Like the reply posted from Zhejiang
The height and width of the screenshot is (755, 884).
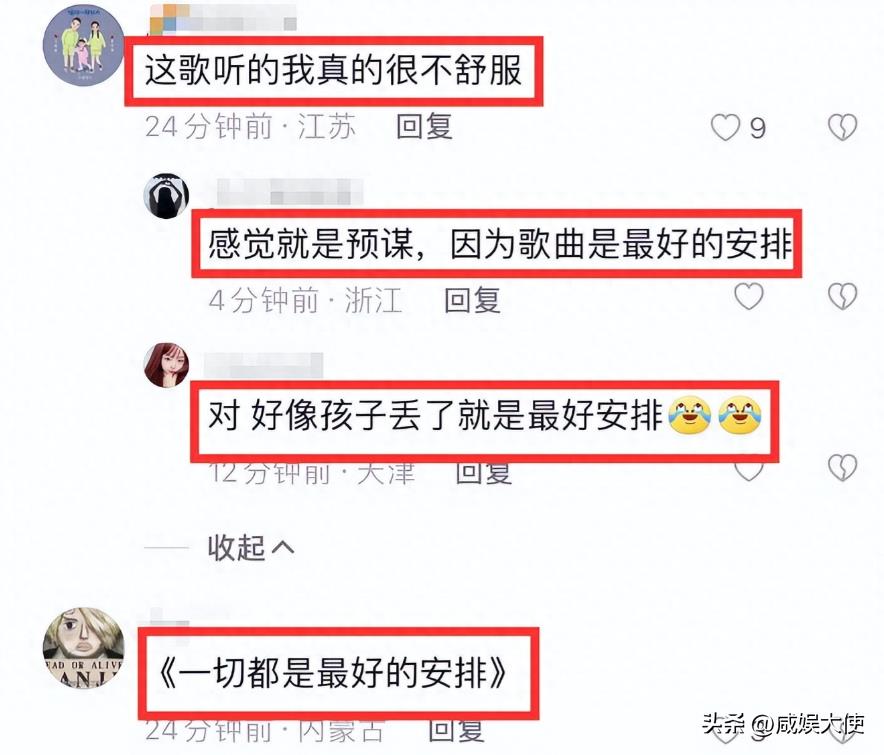tap(749, 296)
